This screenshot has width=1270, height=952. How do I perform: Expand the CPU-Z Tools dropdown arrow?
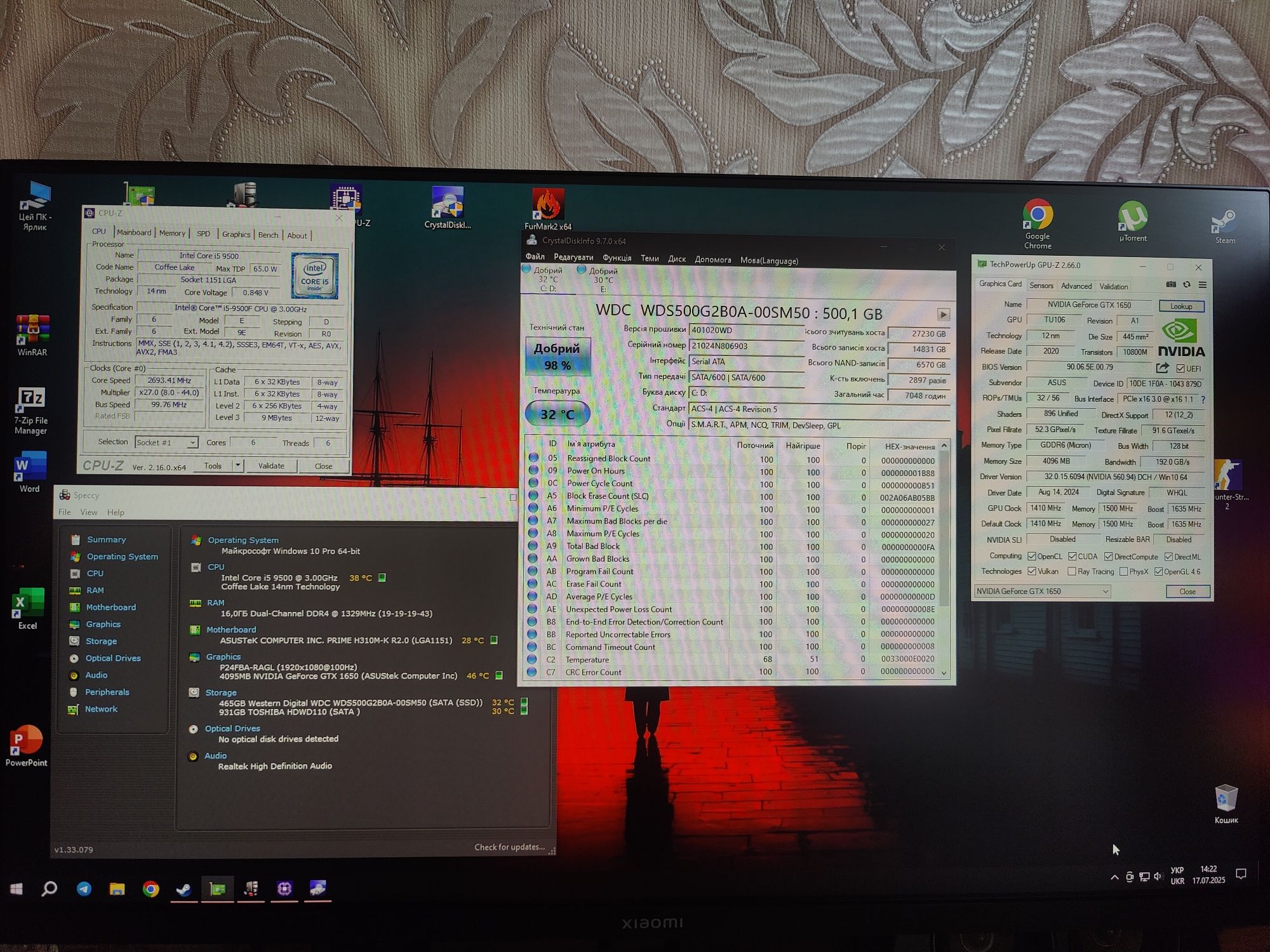tap(238, 465)
